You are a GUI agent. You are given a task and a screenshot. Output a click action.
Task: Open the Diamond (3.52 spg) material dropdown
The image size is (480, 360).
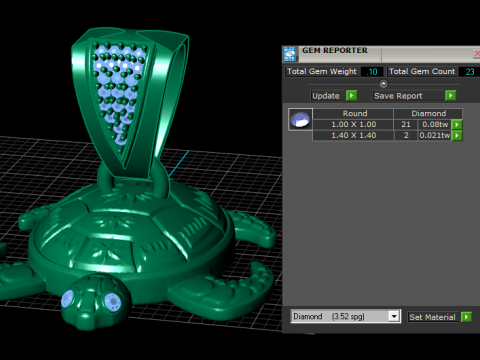click(x=394, y=316)
